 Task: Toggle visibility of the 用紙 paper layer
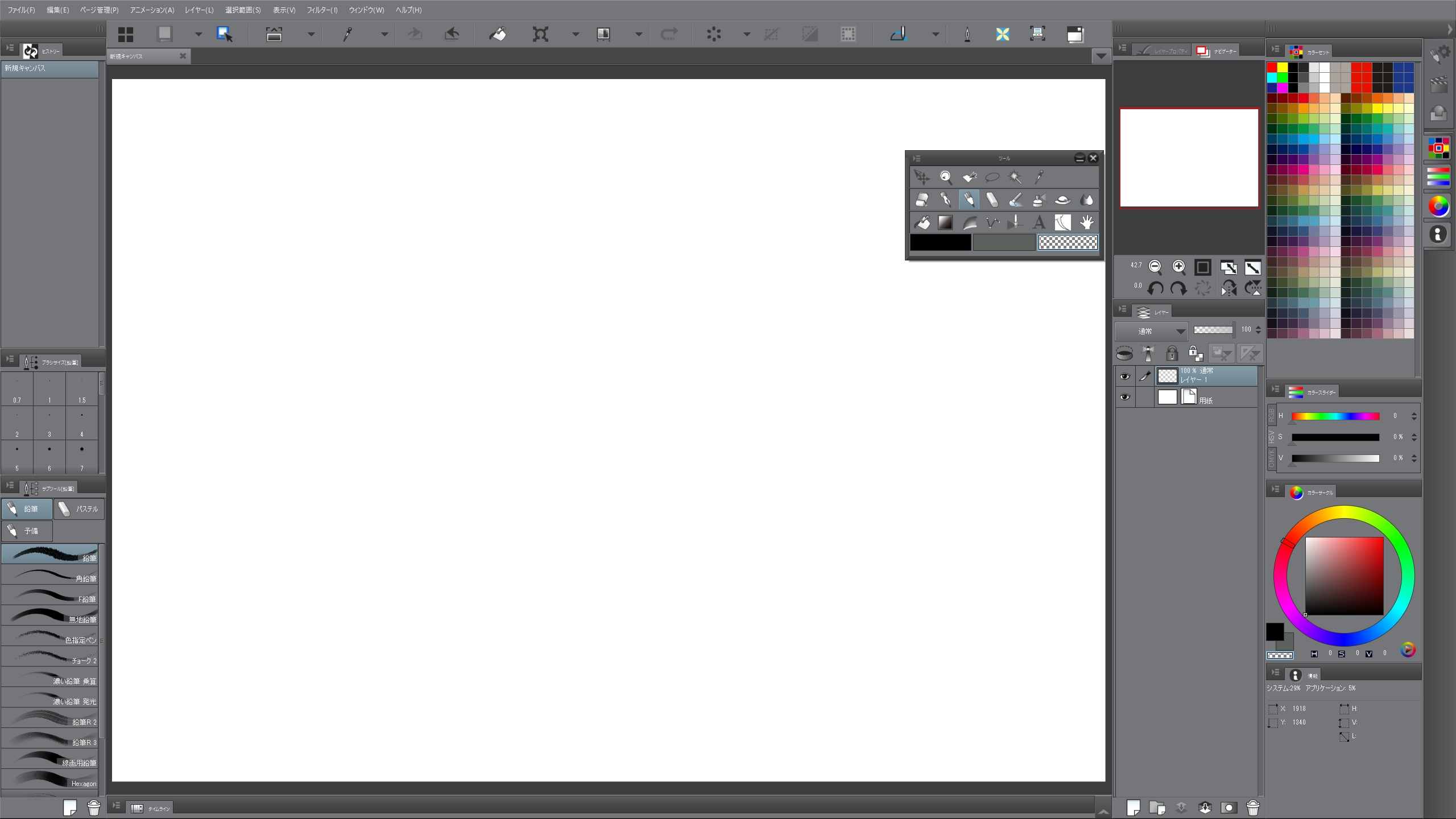pos(1124,397)
